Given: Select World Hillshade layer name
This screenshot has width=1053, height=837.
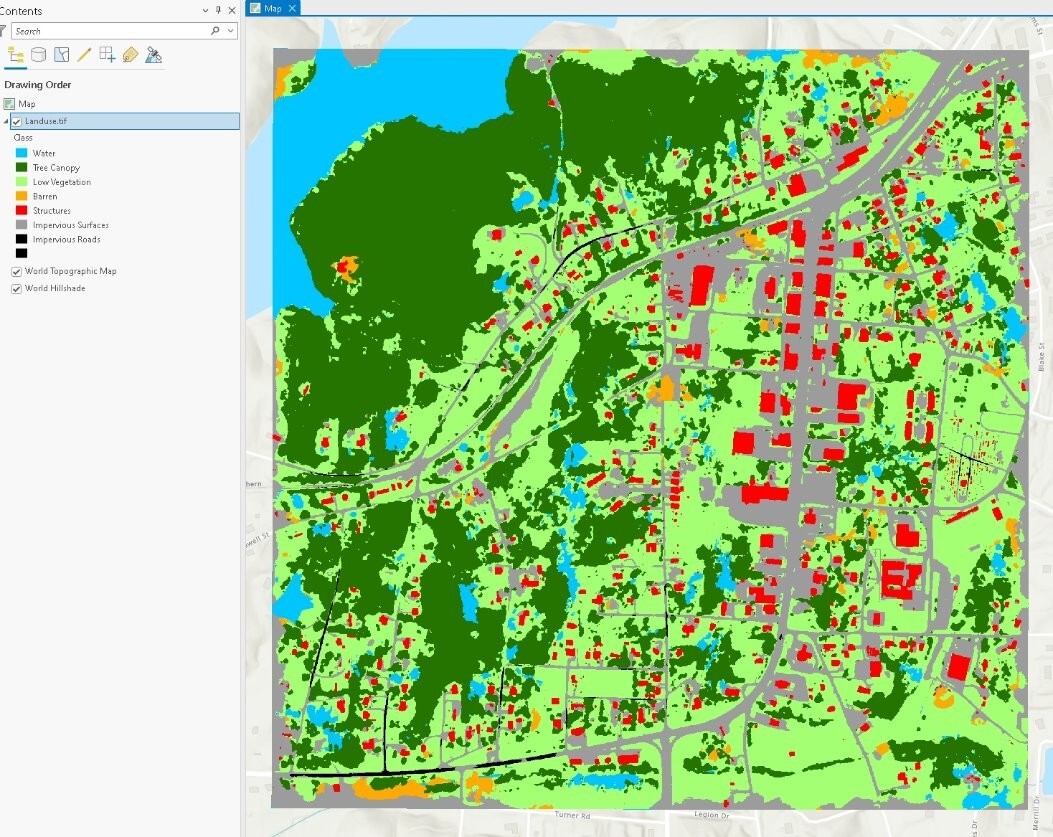Looking at the screenshot, I should point(55,288).
